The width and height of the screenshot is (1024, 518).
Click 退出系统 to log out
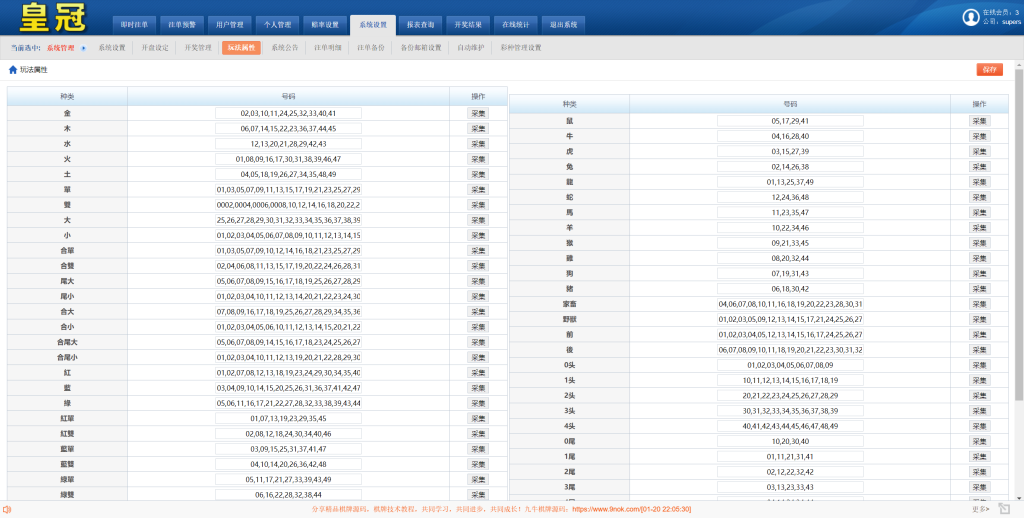(x=564, y=25)
